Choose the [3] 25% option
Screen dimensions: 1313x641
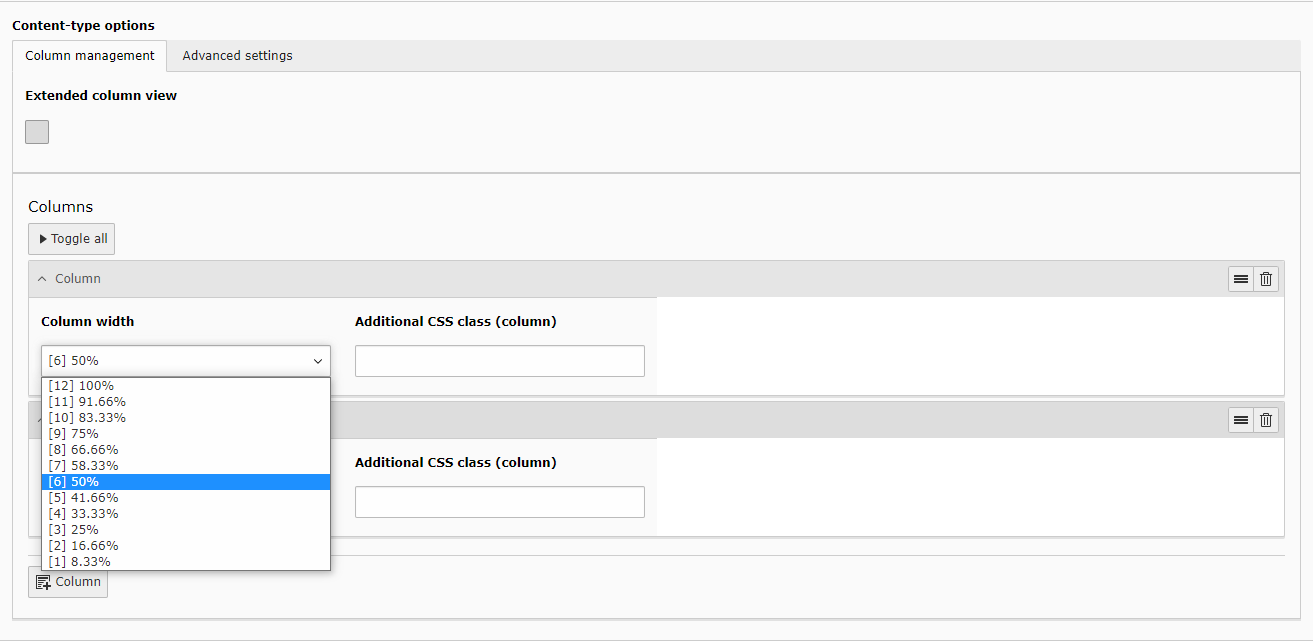tap(73, 530)
